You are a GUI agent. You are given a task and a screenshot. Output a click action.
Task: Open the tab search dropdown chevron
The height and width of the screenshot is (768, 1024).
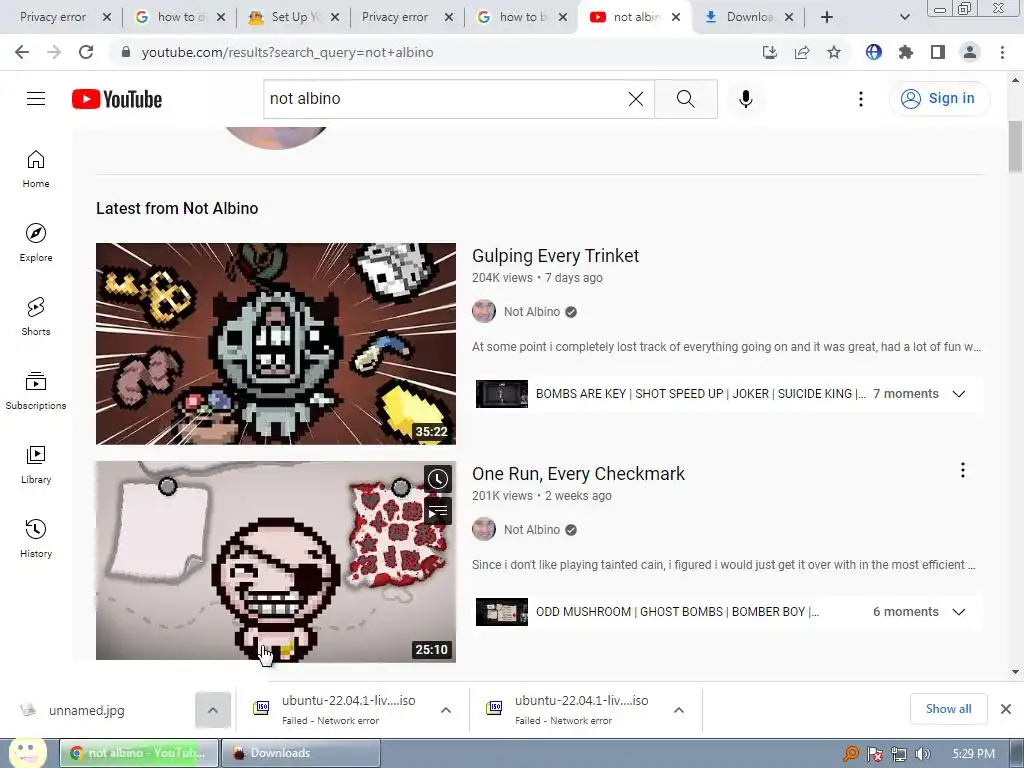point(904,17)
